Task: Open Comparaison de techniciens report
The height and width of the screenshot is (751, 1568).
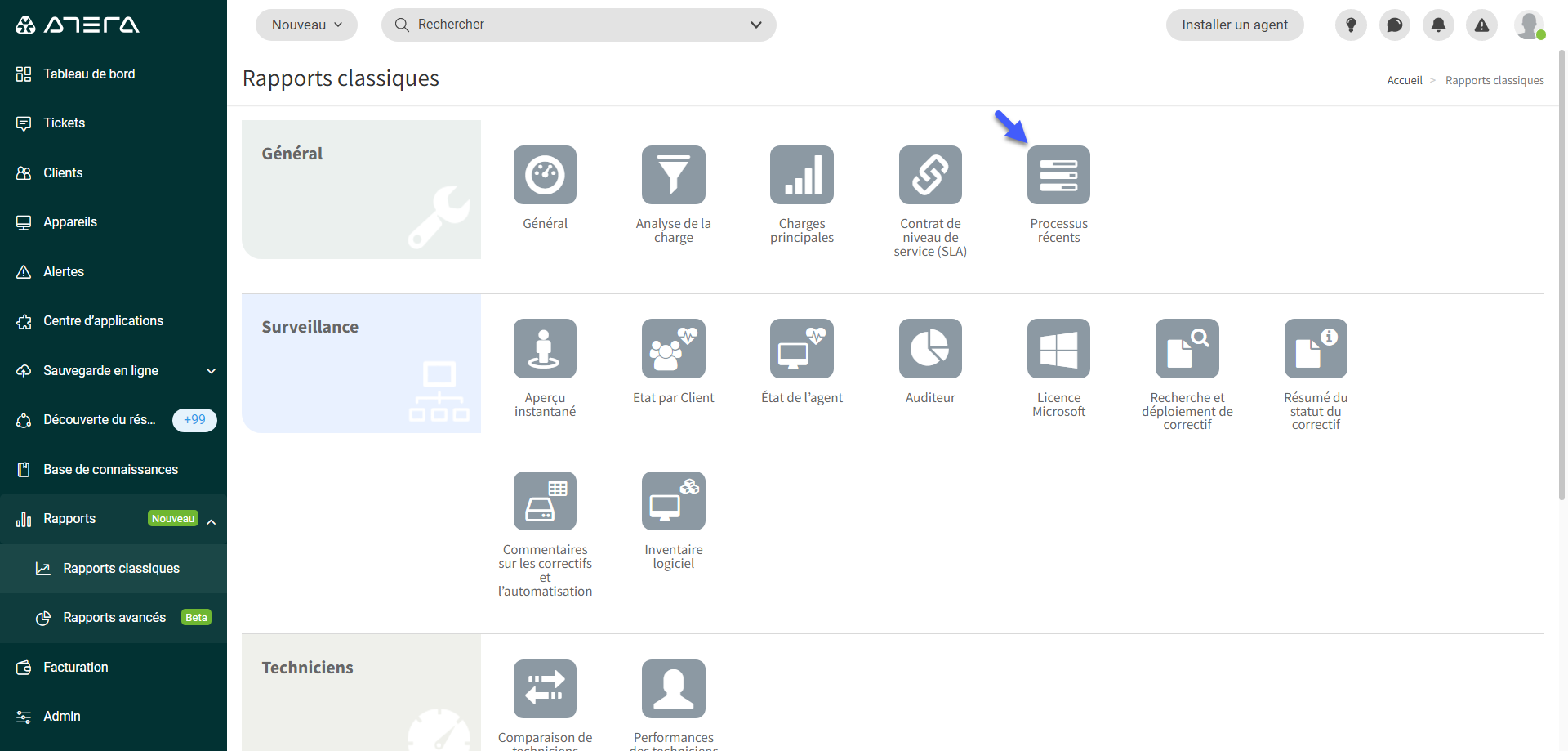Action: (545, 689)
